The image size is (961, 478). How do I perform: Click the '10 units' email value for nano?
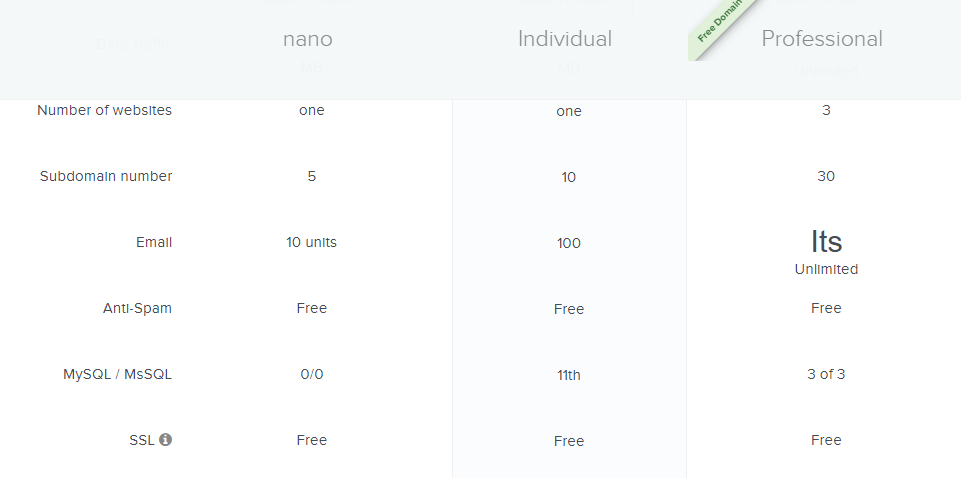[311, 243]
